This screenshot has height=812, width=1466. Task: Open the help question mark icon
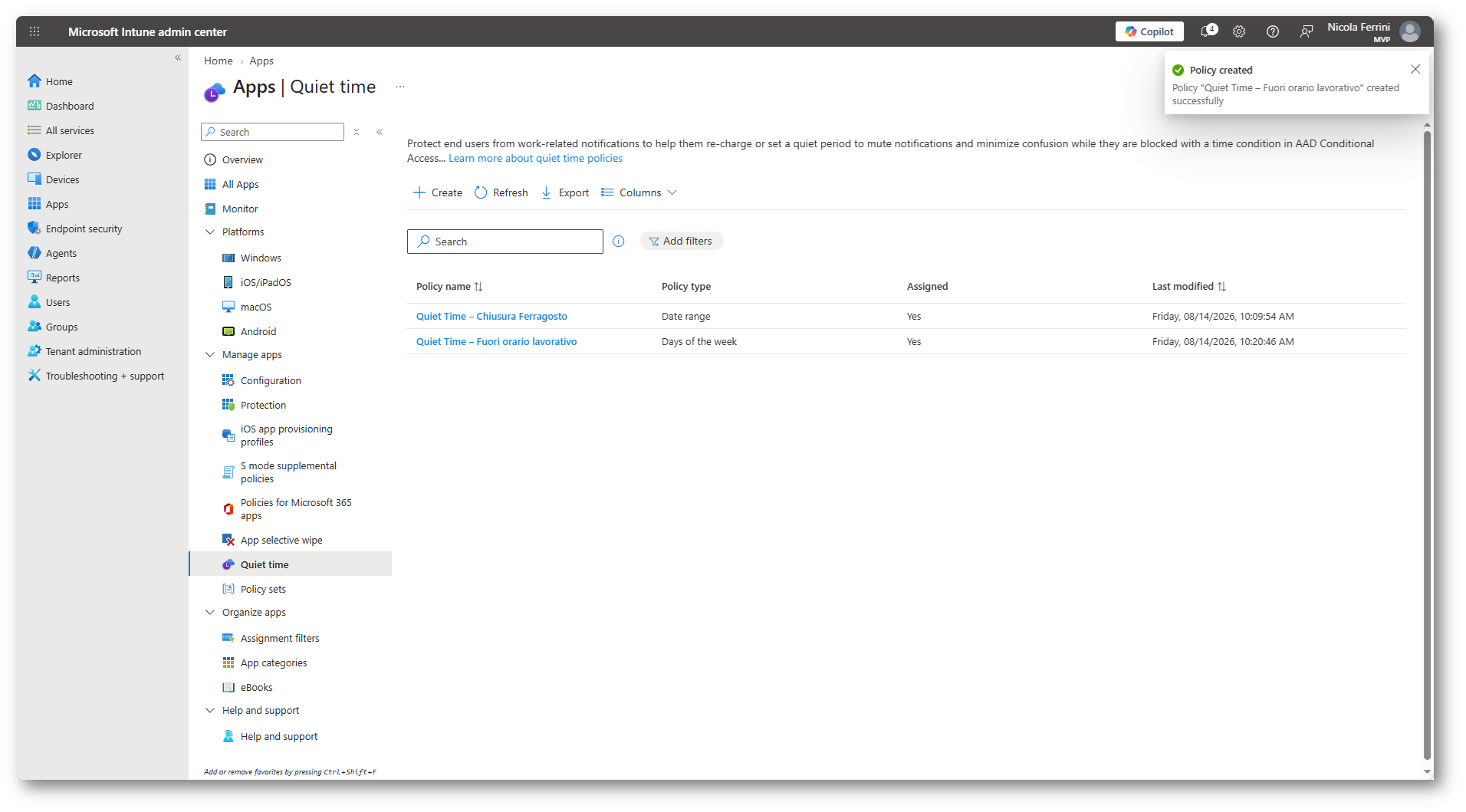click(x=1273, y=31)
